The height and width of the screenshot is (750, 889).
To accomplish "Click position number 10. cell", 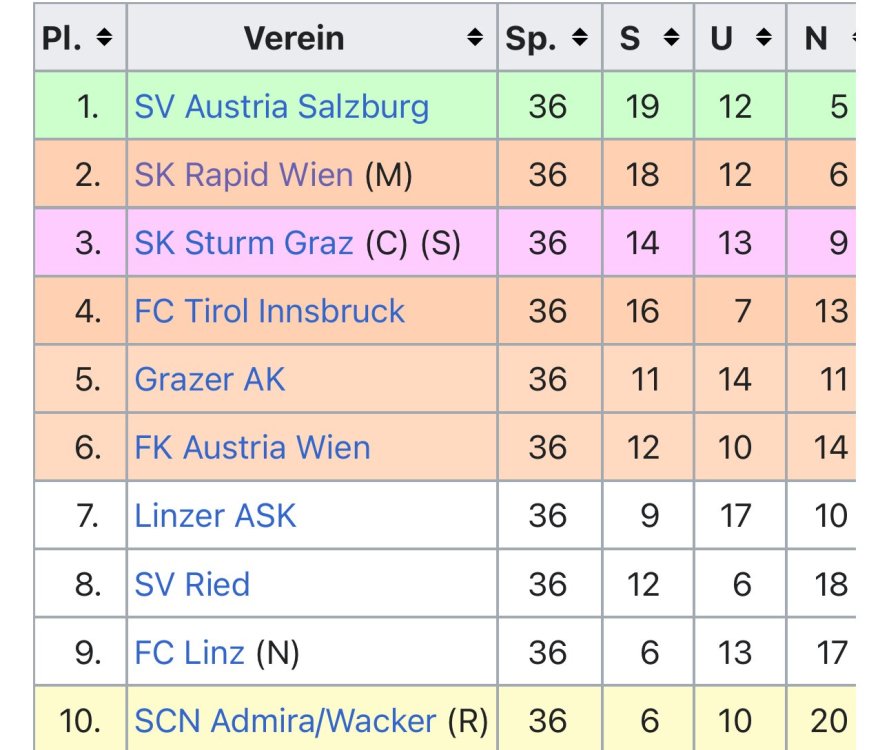I will tap(80, 720).
